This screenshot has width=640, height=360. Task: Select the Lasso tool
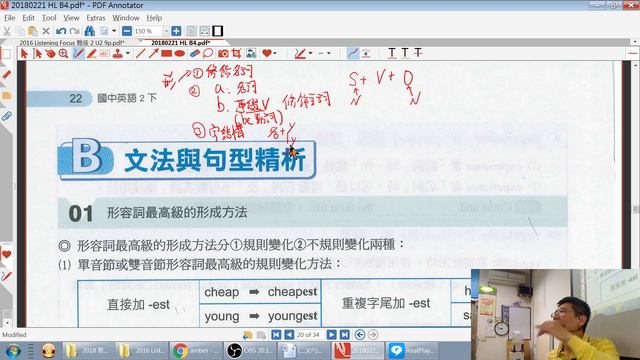[x=208, y=53]
